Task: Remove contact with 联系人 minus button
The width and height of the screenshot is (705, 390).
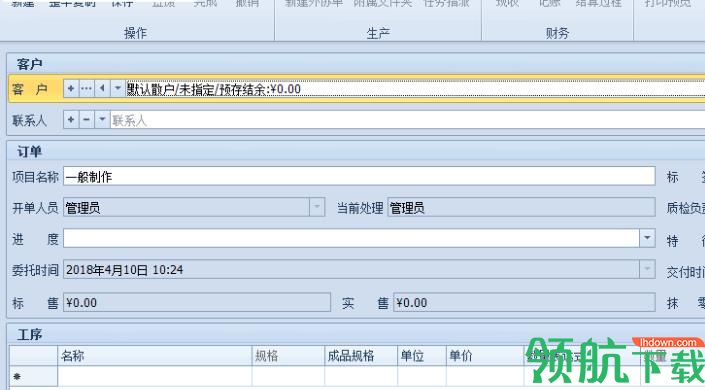Action: pyautogui.click(x=86, y=120)
